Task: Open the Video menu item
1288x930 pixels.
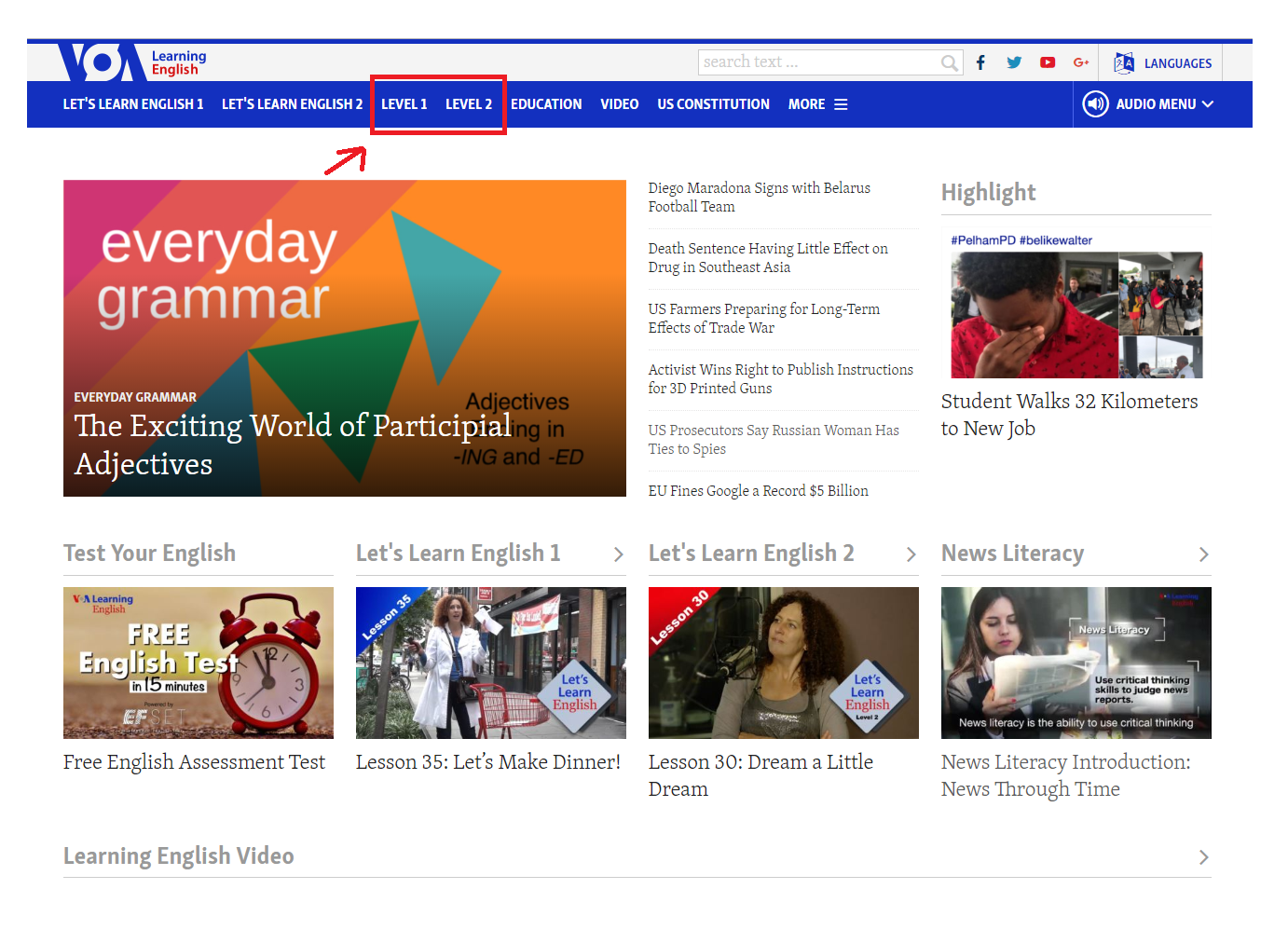Action: click(620, 104)
